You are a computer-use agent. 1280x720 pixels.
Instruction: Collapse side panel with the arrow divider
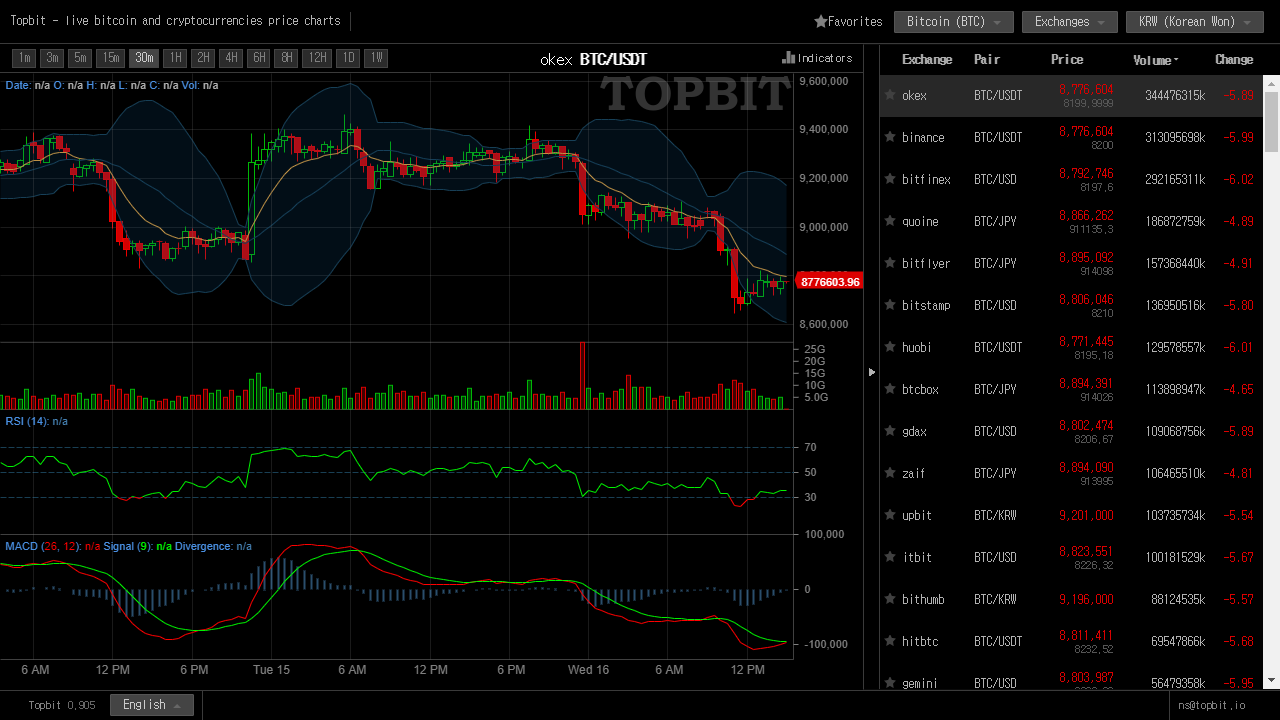pos(871,372)
